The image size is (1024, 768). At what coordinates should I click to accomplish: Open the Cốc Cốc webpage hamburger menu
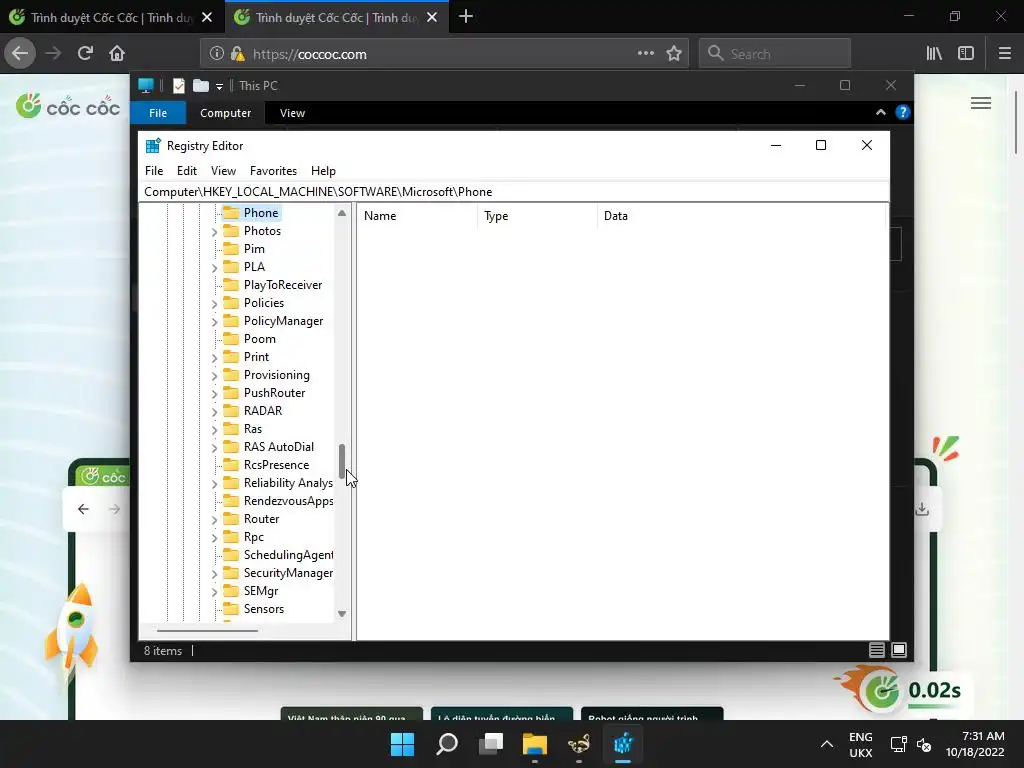point(980,103)
